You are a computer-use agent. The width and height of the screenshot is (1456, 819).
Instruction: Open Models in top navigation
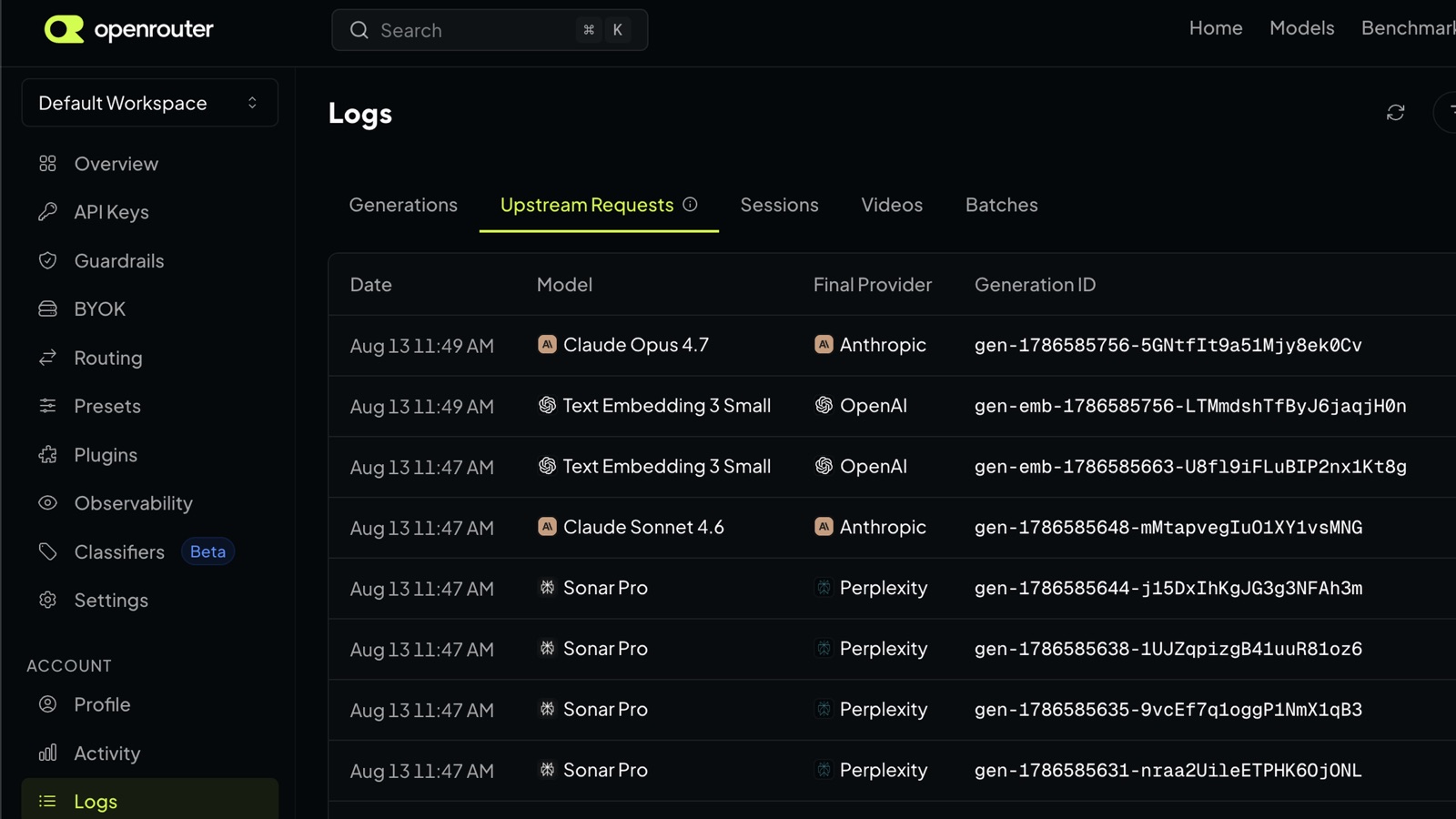[x=1301, y=28]
